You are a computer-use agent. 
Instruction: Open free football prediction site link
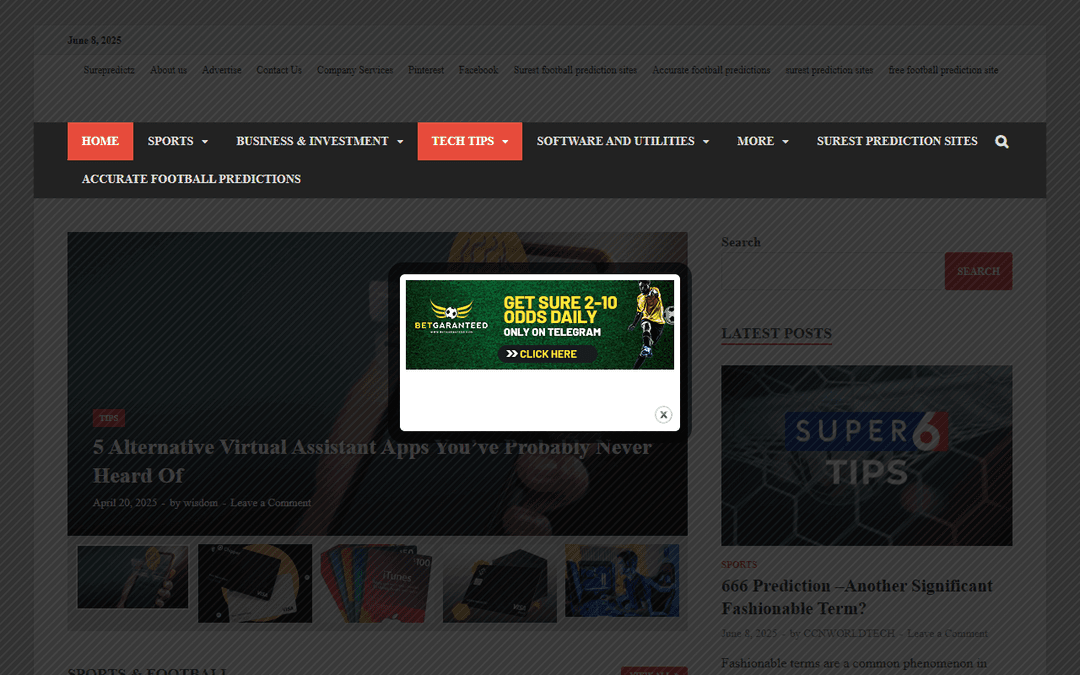pyautogui.click(x=943, y=70)
